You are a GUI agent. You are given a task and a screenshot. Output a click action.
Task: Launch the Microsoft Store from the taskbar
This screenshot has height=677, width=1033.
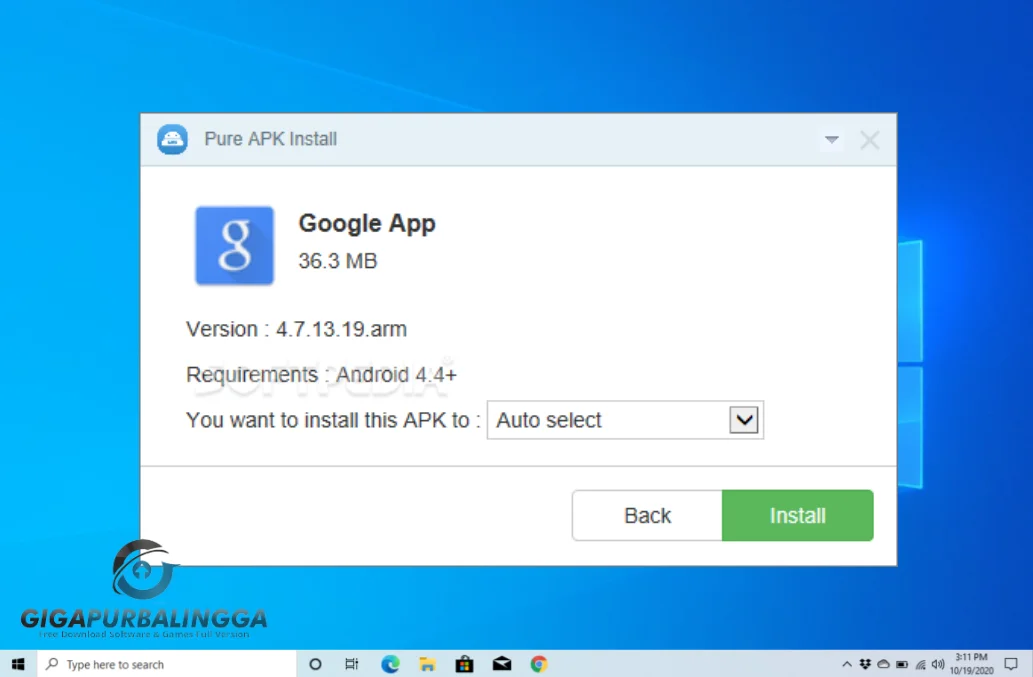pyautogui.click(x=464, y=663)
